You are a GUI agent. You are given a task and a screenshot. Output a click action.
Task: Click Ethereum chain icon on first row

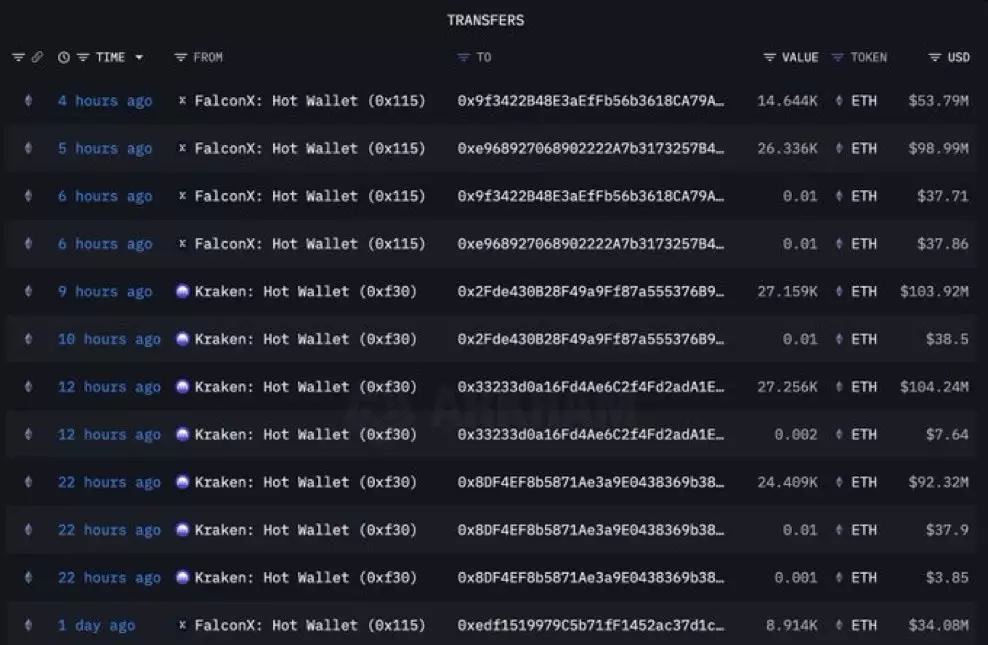coord(28,101)
